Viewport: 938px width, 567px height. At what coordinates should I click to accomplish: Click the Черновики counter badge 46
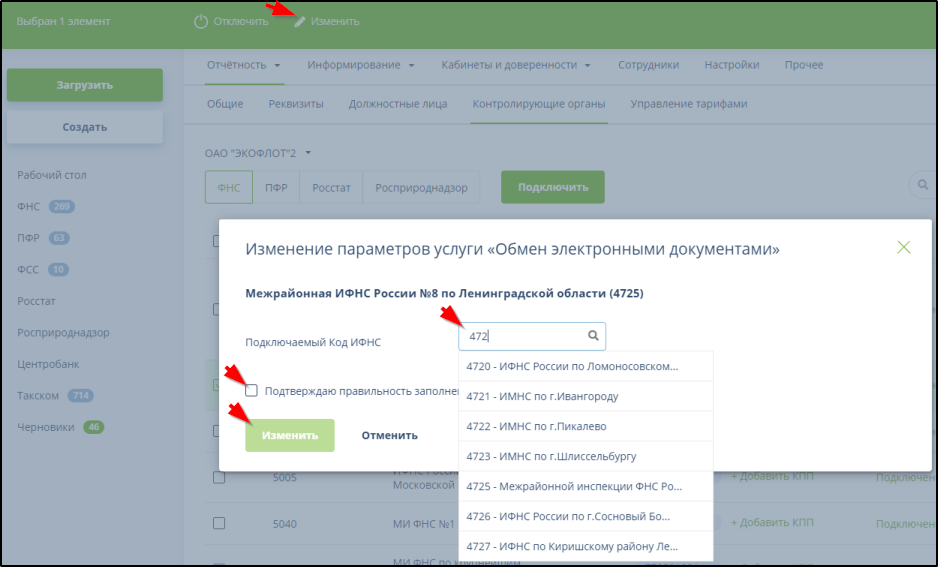[93, 427]
